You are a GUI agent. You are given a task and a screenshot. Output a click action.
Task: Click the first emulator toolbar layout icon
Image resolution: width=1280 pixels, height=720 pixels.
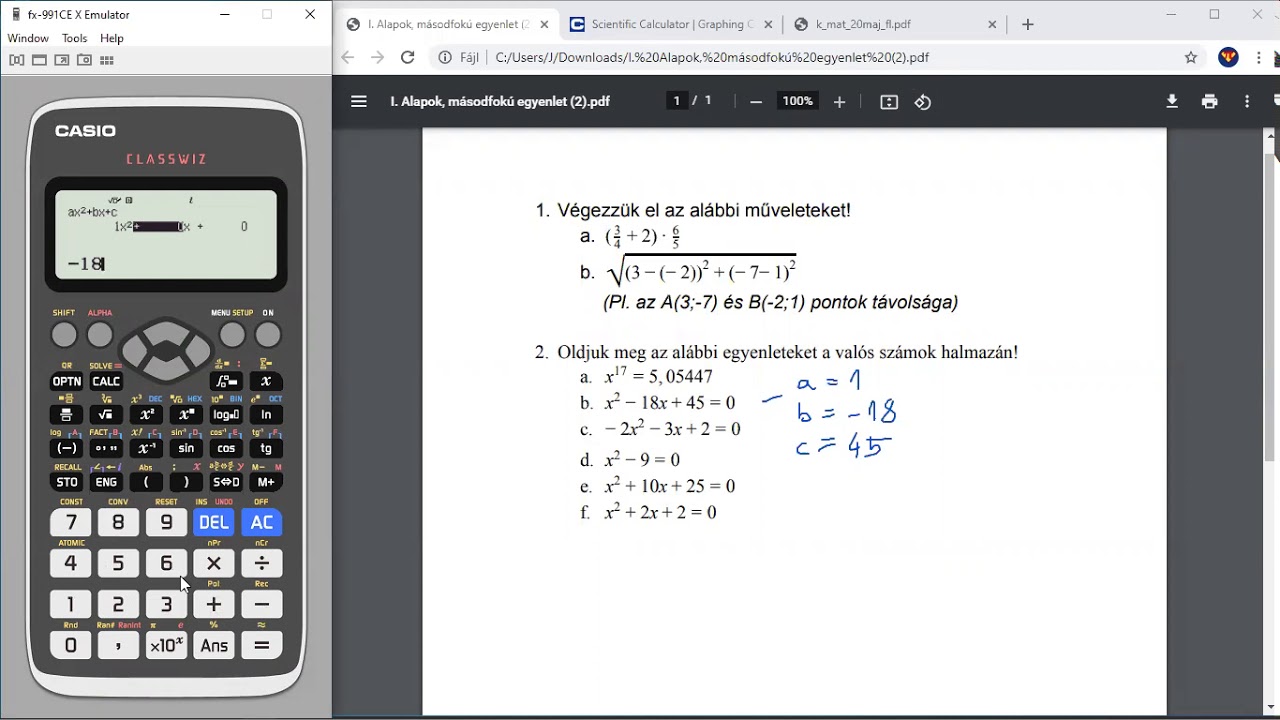[x=17, y=60]
